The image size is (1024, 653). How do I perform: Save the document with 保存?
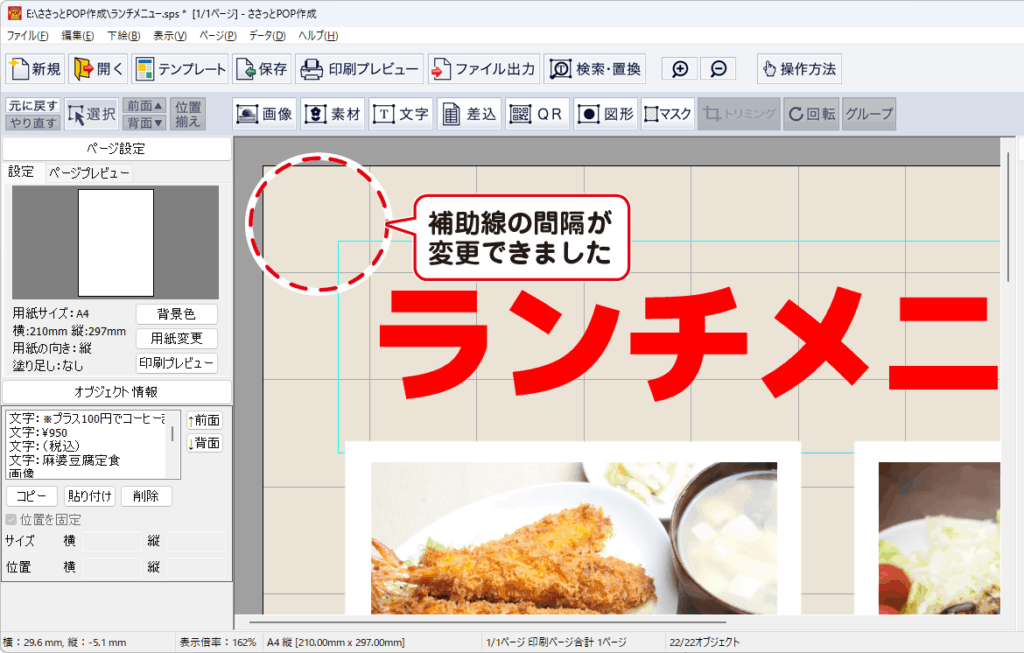[x=263, y=69]
